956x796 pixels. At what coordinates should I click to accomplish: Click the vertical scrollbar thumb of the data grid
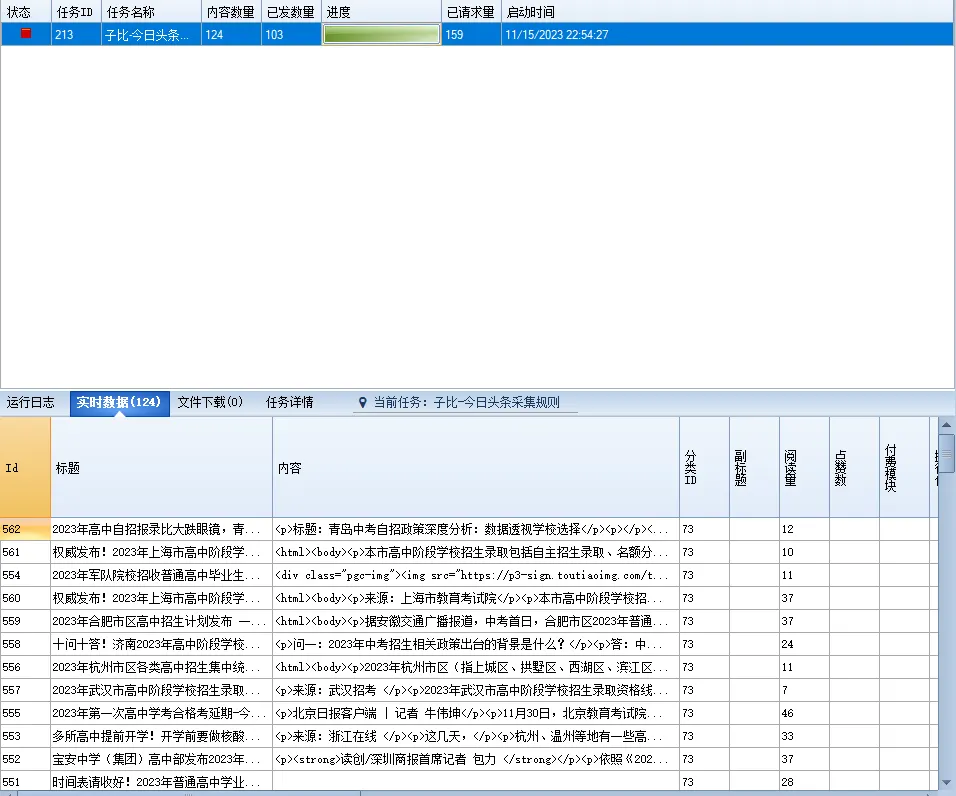point(946,453)
